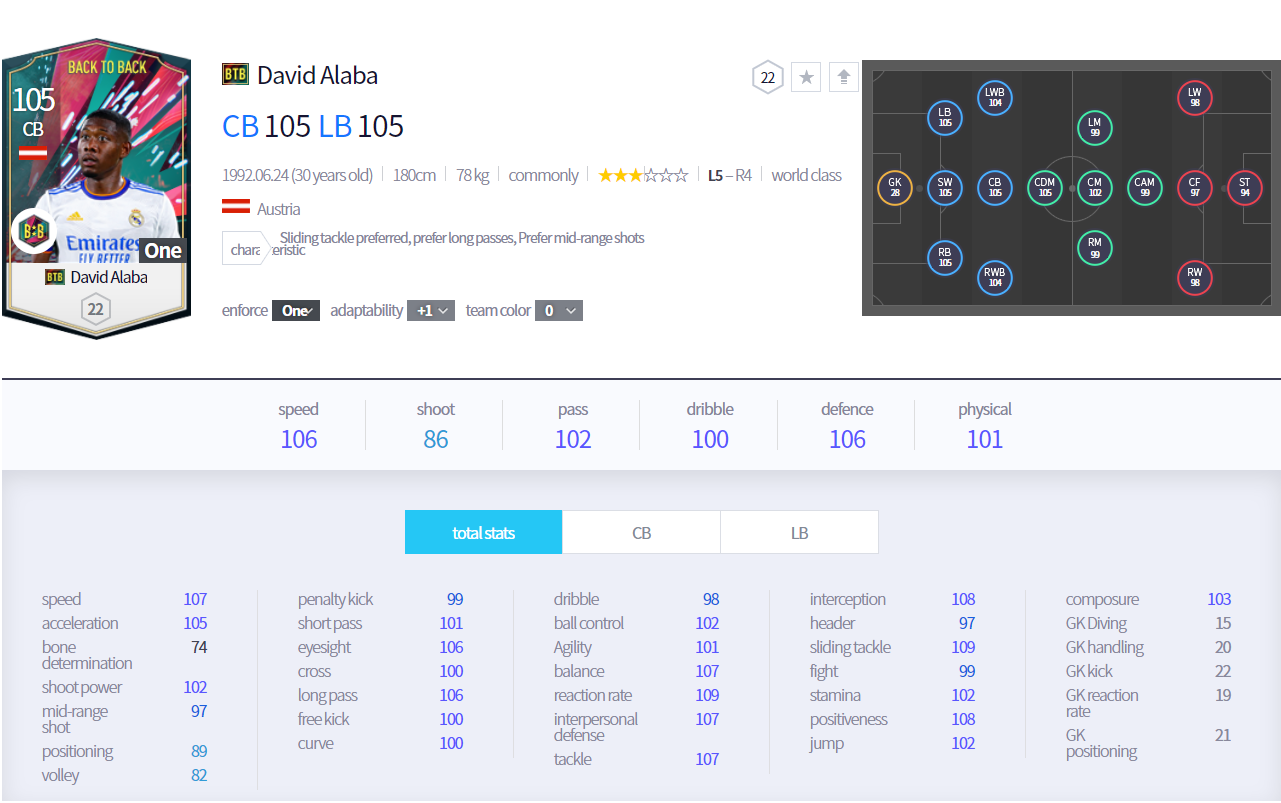Click the LW position marker on pitch
The height and width of the screenshot is (803, 1281).
pos(1194,97)
